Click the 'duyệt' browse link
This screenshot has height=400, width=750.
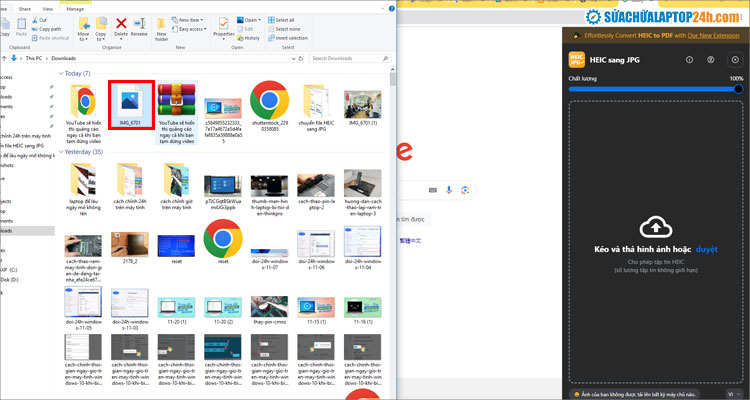click(707, 249)
